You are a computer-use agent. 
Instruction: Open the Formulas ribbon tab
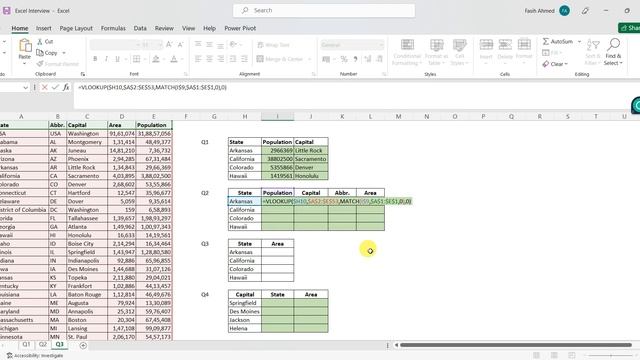pyautogui.click(x=113, y=28)
